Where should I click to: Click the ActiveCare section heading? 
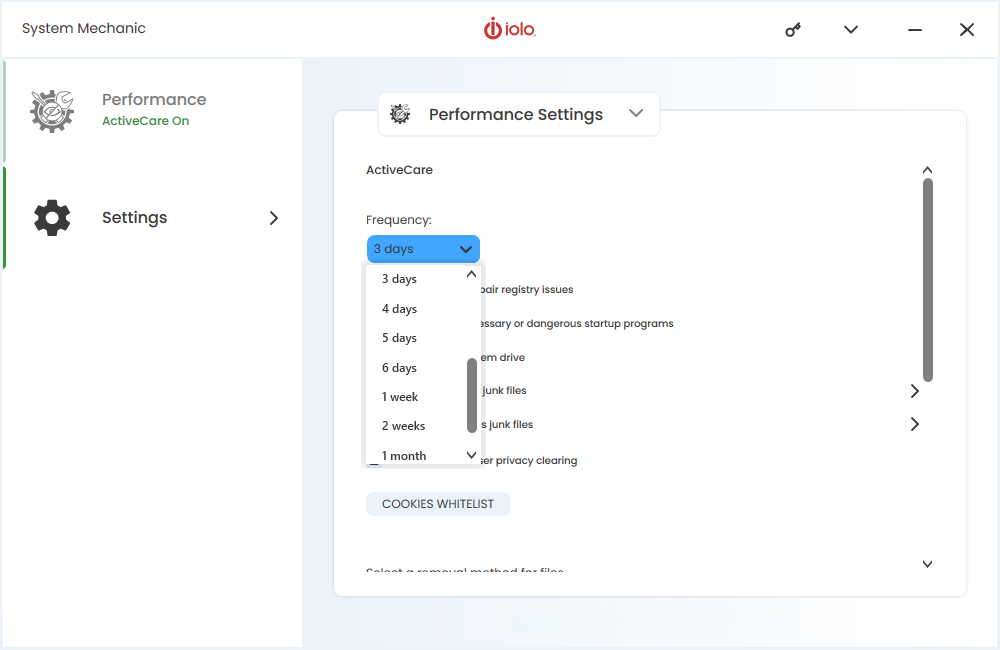pyautogui.click(x=399, y=170)
